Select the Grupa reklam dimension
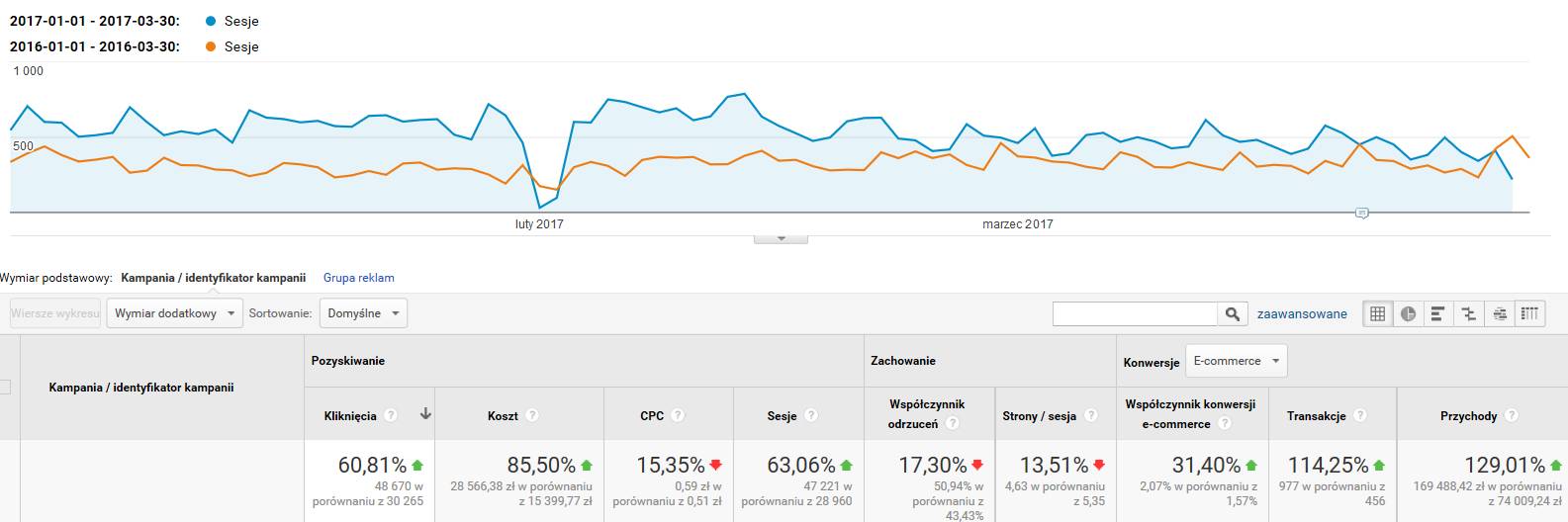The width and height of the screenshot is (1568, 522). pos(358,278)
